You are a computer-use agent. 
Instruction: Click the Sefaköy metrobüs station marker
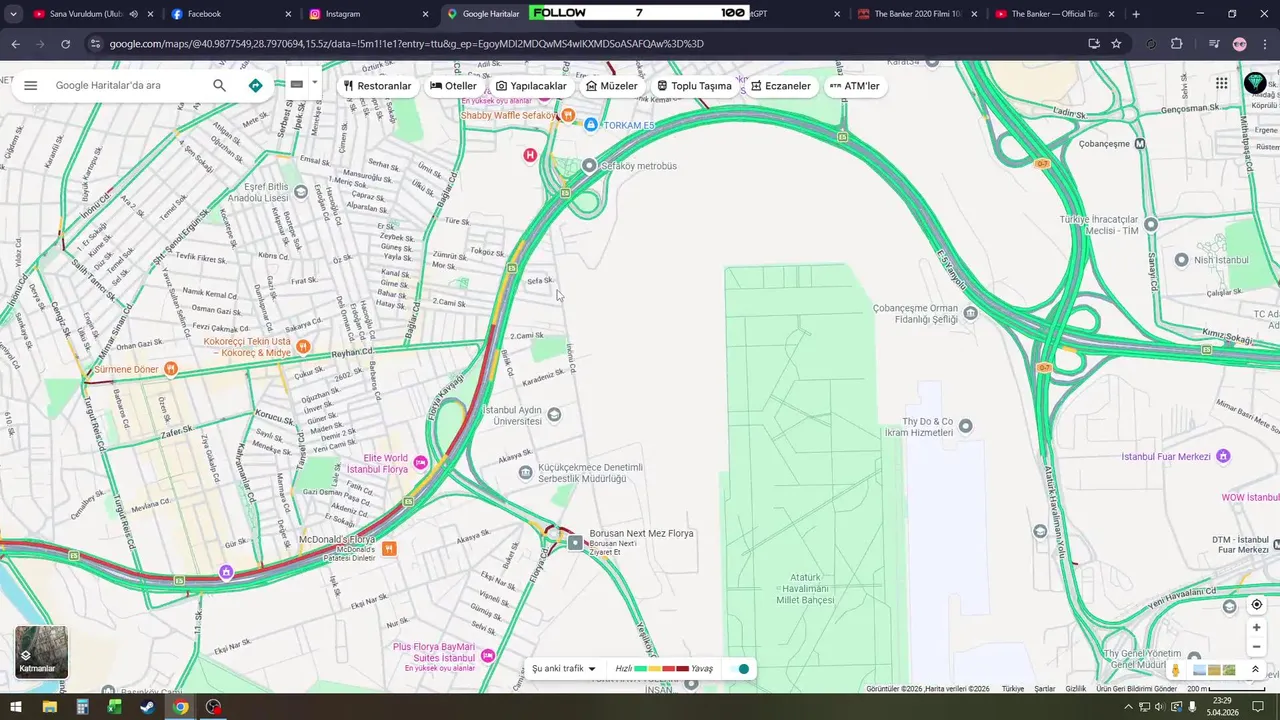[x=590, y=165]
